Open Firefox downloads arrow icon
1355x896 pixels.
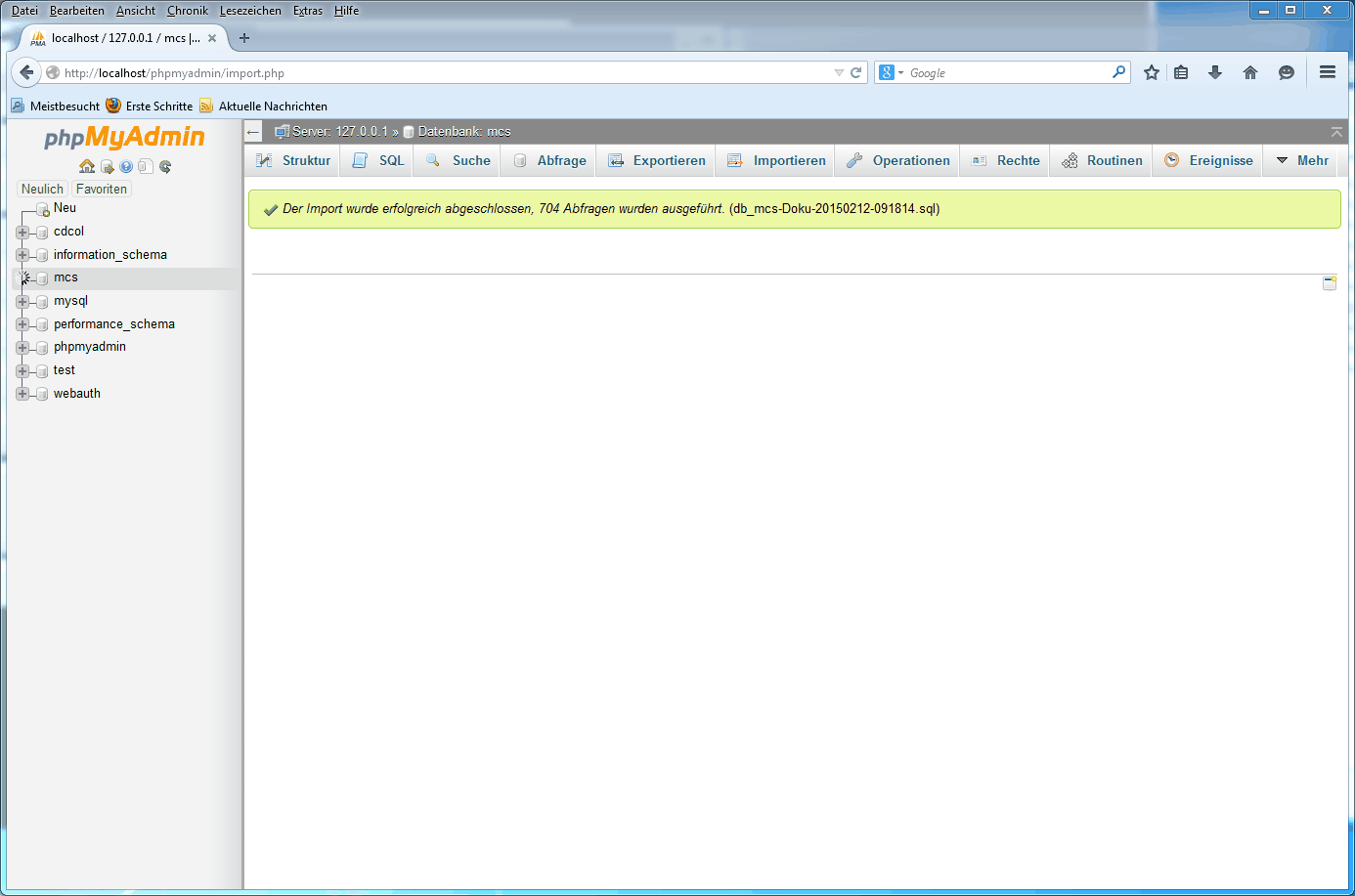point(1215,72)
